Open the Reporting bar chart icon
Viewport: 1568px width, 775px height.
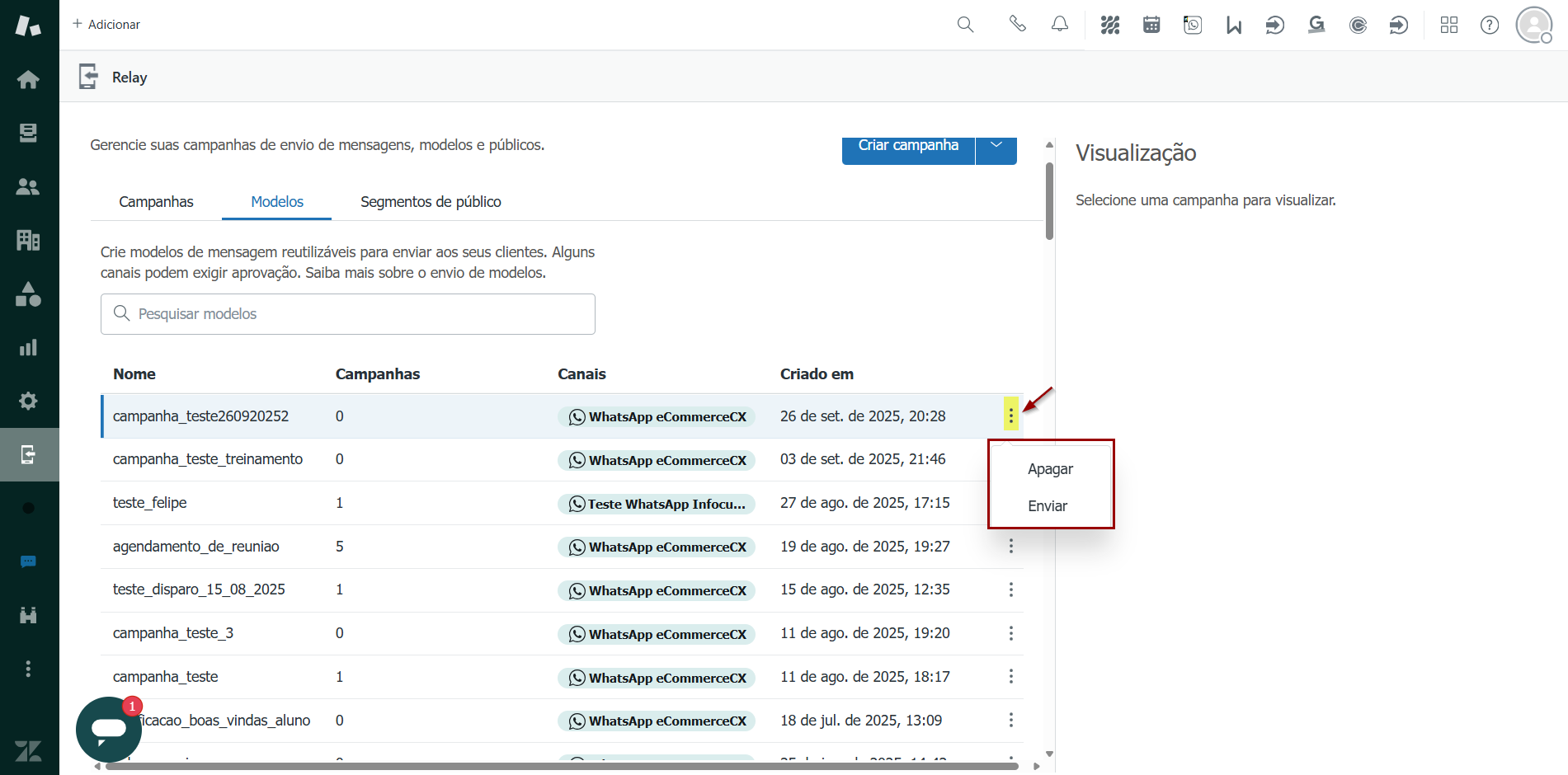28,347
